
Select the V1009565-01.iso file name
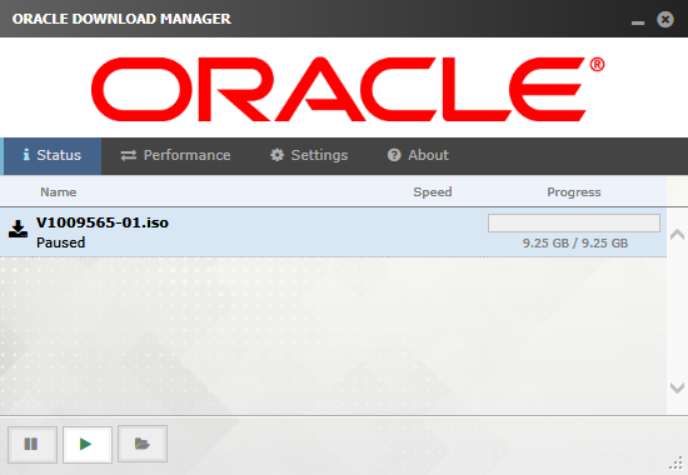tap(102, 223)
